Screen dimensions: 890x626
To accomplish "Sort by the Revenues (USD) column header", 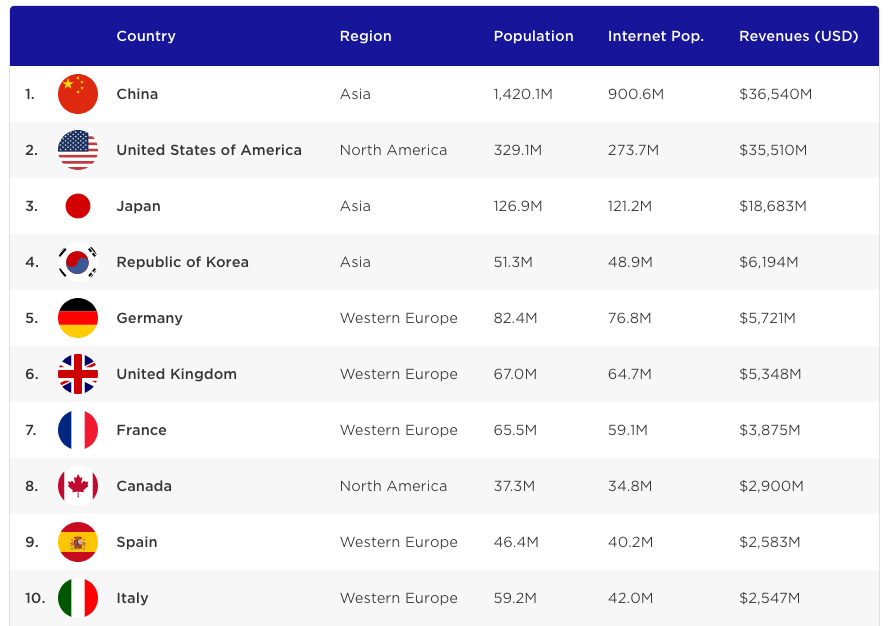I will [799, 36].
